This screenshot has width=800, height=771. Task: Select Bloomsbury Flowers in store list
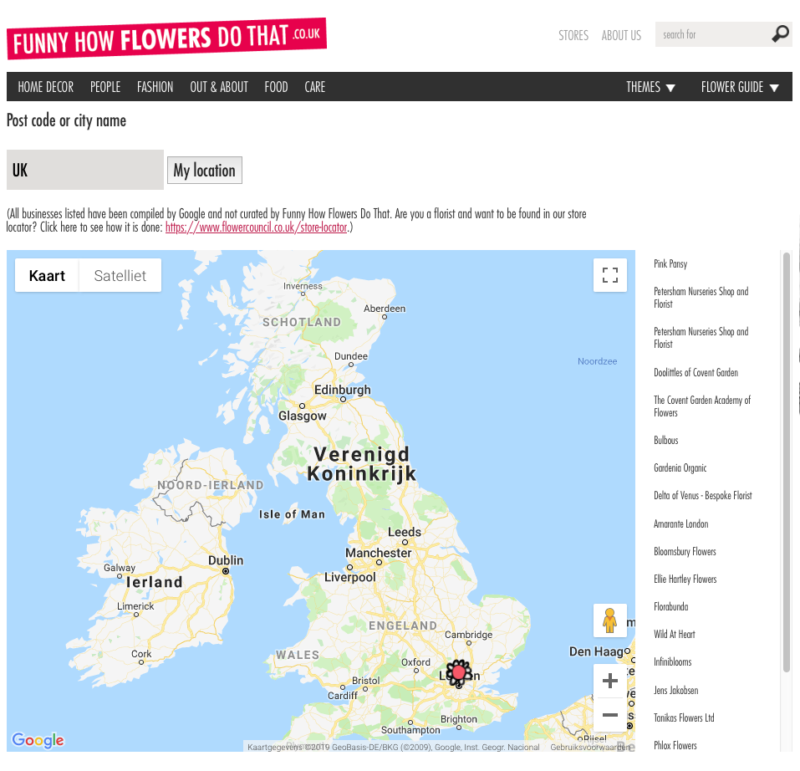685,552
